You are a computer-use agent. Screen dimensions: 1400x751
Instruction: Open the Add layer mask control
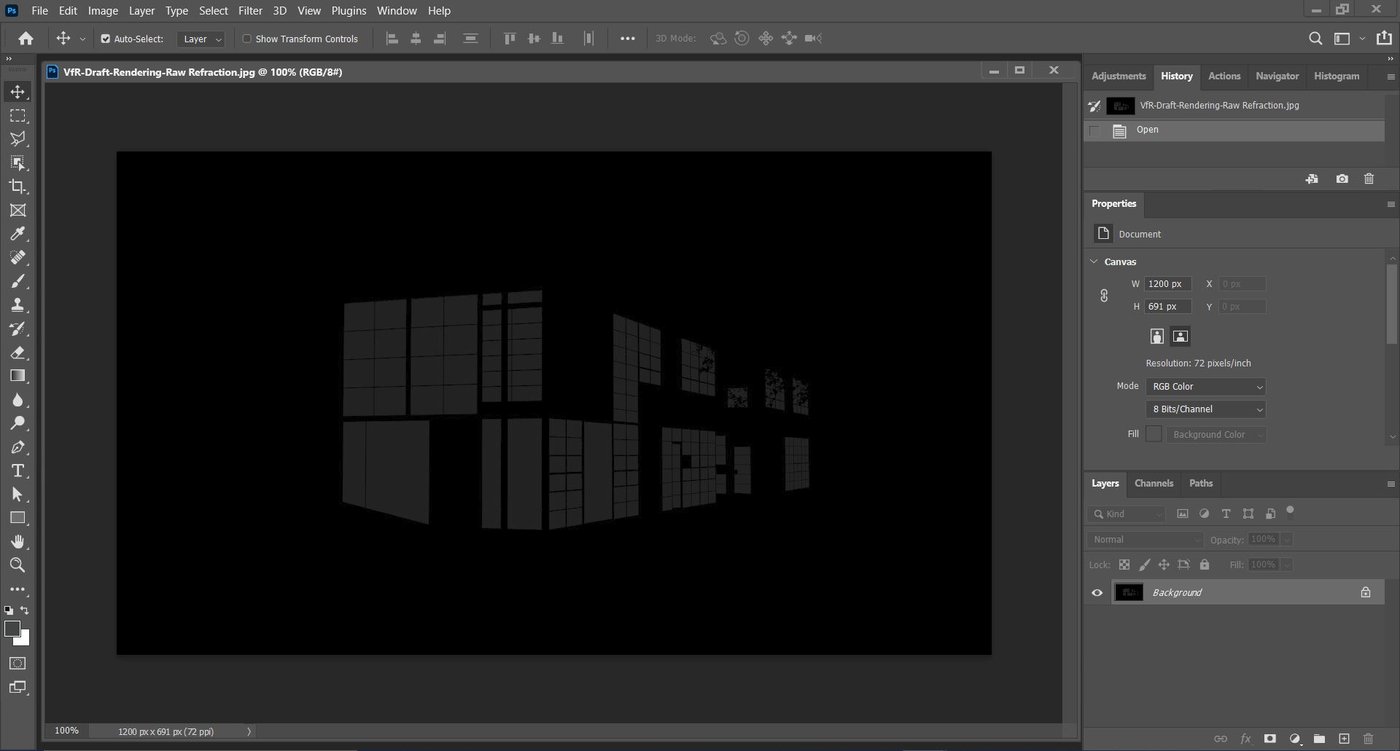[x=1269, y=739]
